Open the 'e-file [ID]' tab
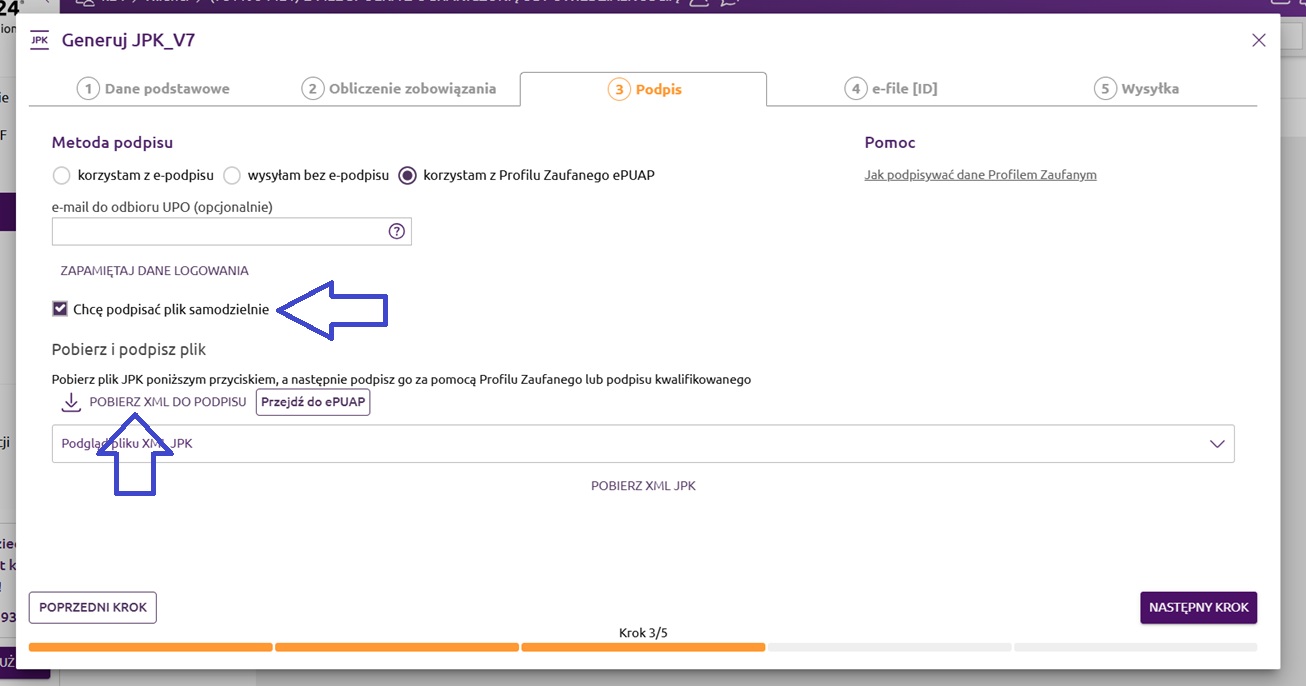 point(891,89)
